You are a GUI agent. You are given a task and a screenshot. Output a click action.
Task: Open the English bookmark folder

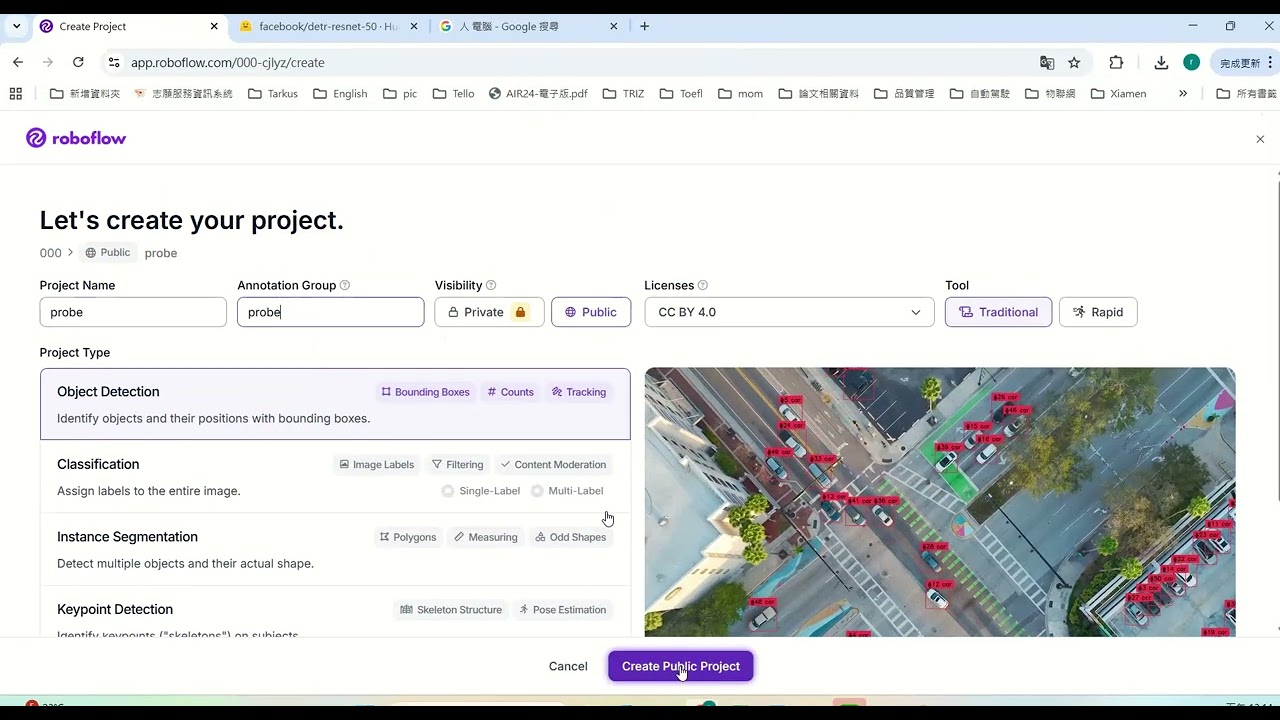click(x=340, y=93)
